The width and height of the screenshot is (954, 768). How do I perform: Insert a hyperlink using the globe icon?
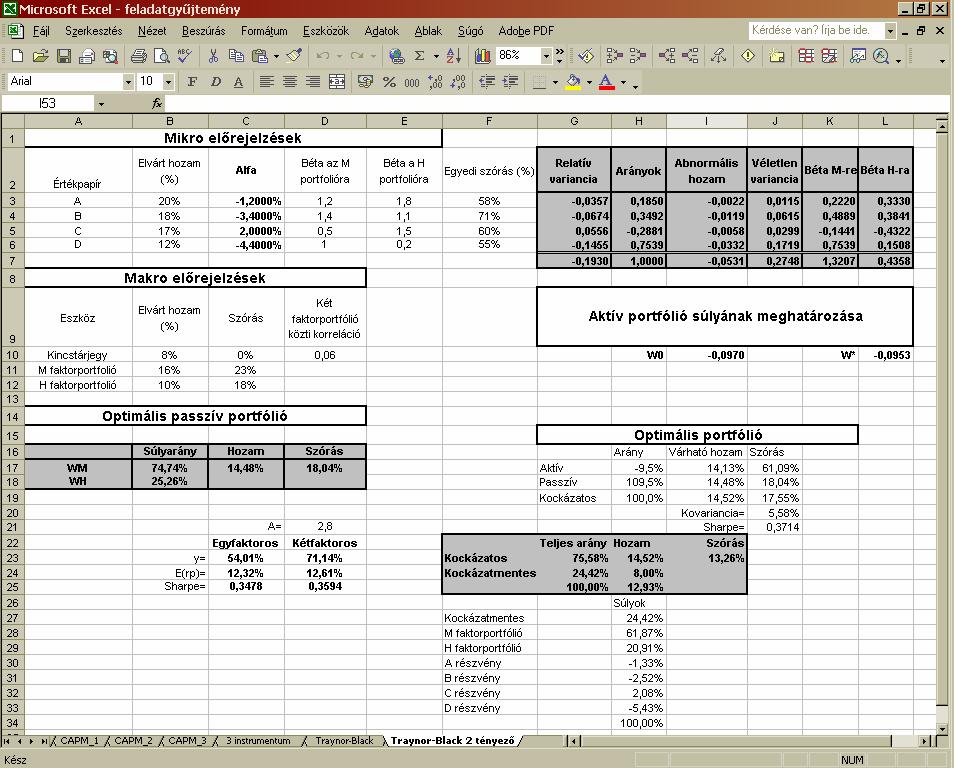[x=397, y=57]
